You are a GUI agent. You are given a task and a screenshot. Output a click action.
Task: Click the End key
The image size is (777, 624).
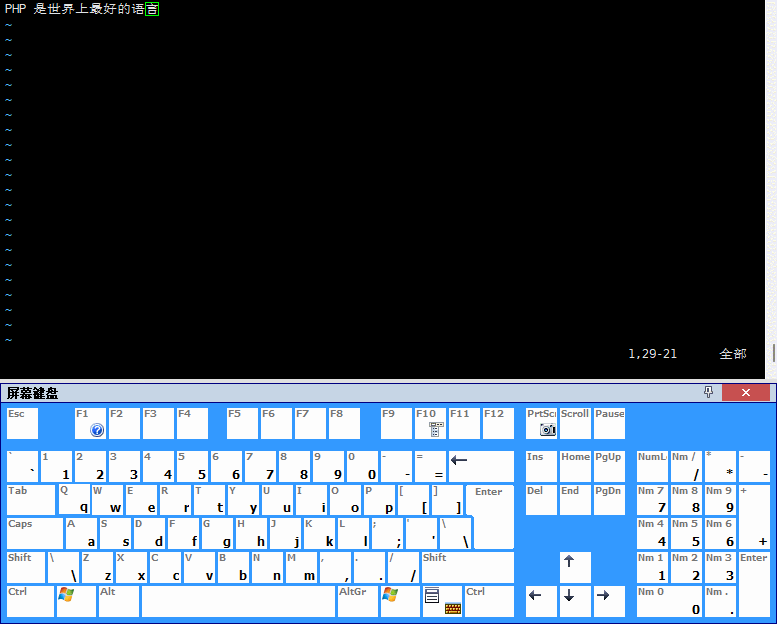pyautogui.click(x=575, y=500)
